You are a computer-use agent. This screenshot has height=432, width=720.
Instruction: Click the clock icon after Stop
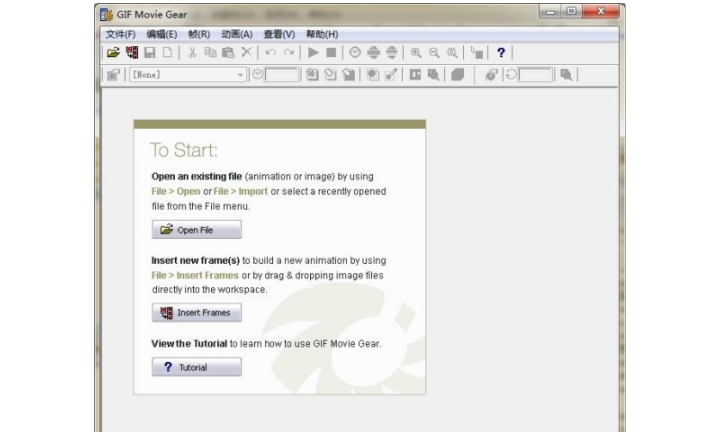point(355,52)
